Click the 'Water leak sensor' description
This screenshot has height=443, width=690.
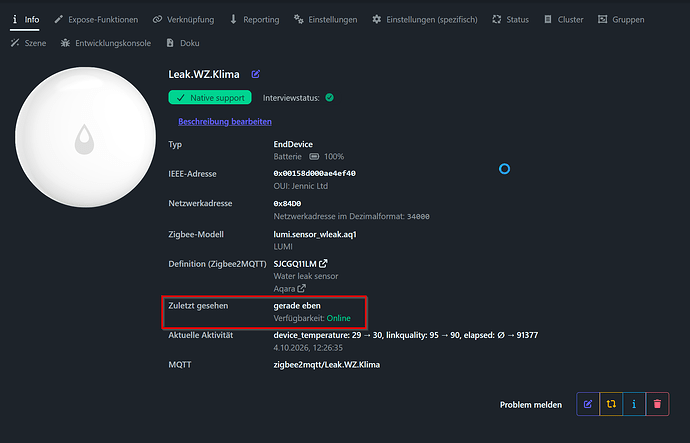(306, 276)
